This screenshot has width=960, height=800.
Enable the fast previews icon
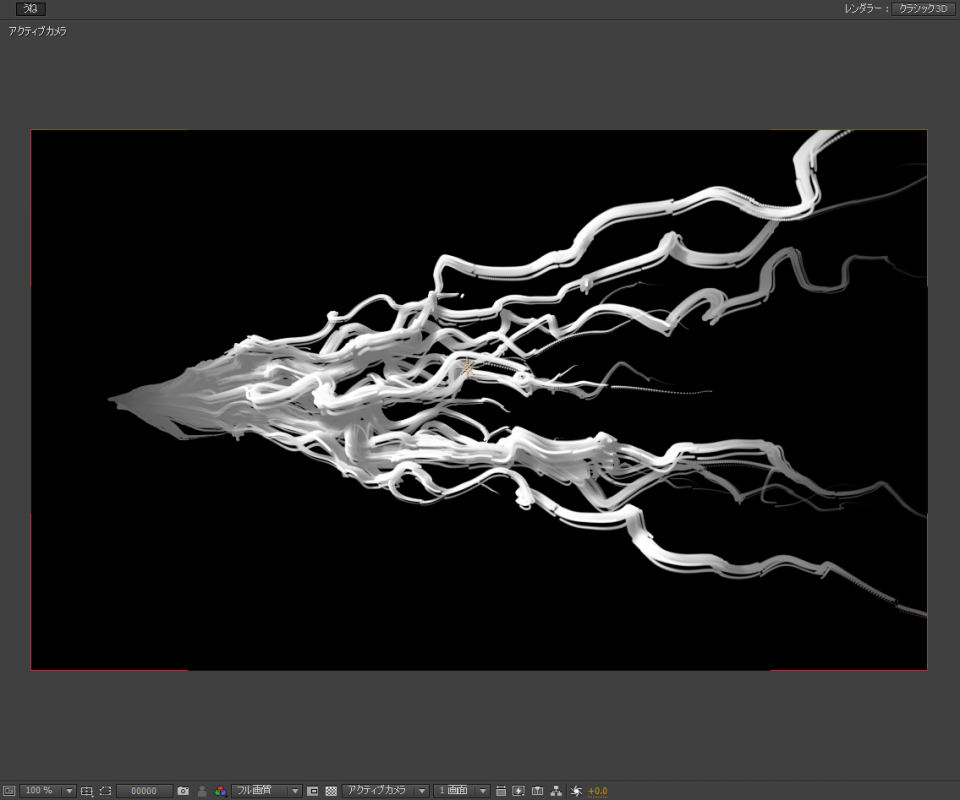pos(519,791)
